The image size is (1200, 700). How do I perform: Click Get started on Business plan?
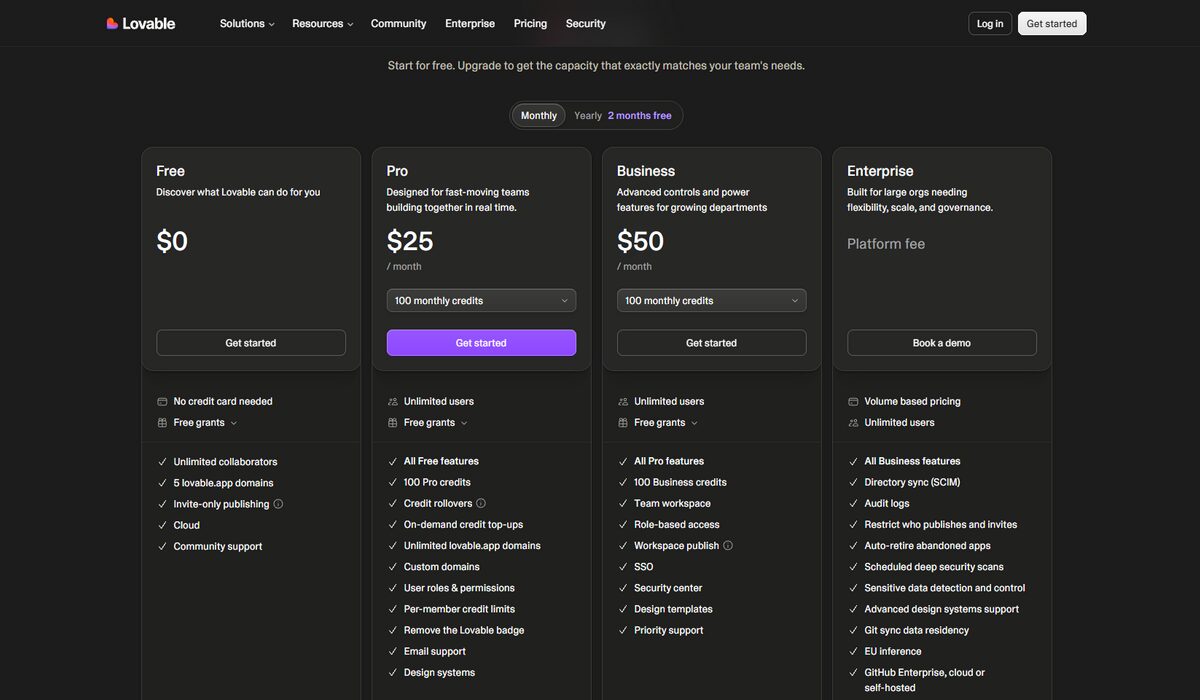coord(711,343)
